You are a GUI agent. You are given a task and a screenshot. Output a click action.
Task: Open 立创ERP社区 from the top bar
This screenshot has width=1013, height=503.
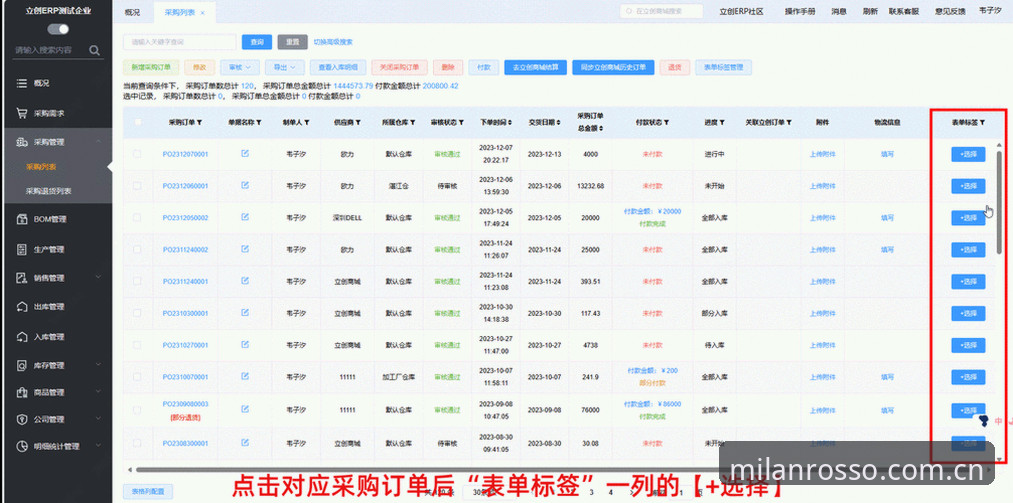coord(742,12)
